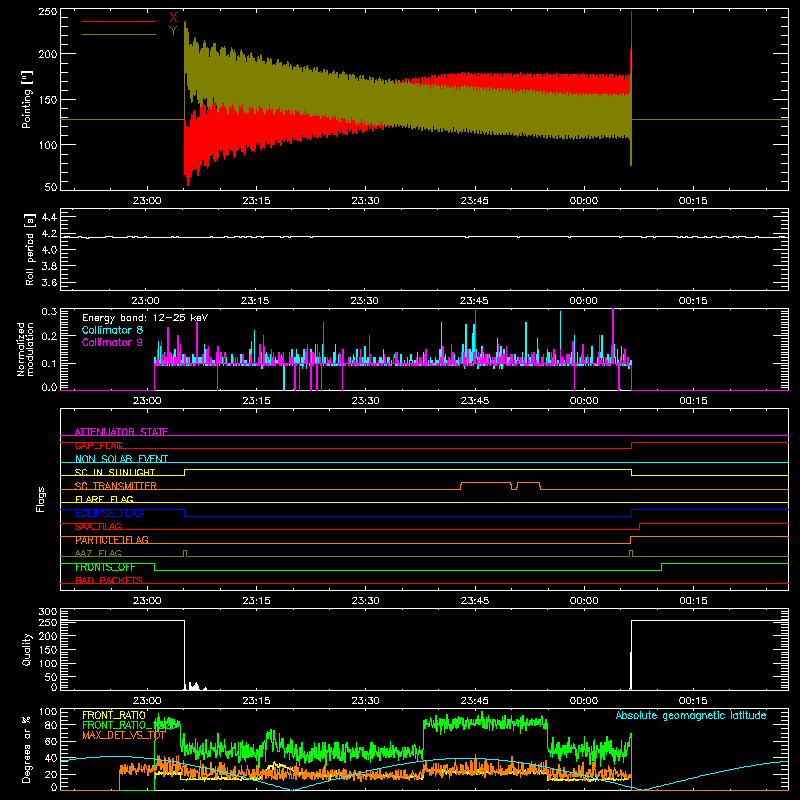This screenshot has width=800, height=800.
Task: Click the 4.4 tick on Roll period axis
Action: 49,217
